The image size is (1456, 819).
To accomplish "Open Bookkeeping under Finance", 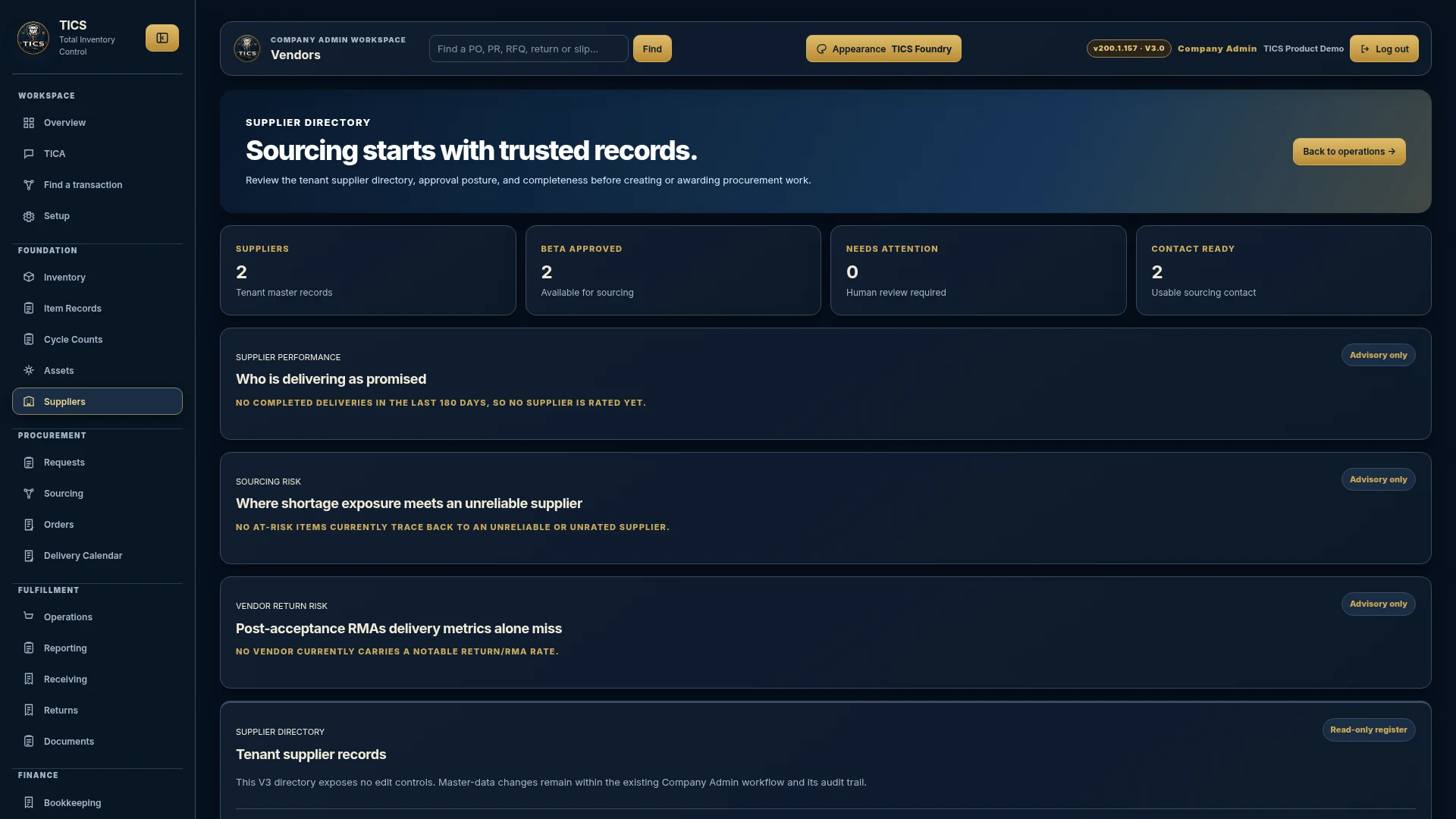I will (97, 803).
